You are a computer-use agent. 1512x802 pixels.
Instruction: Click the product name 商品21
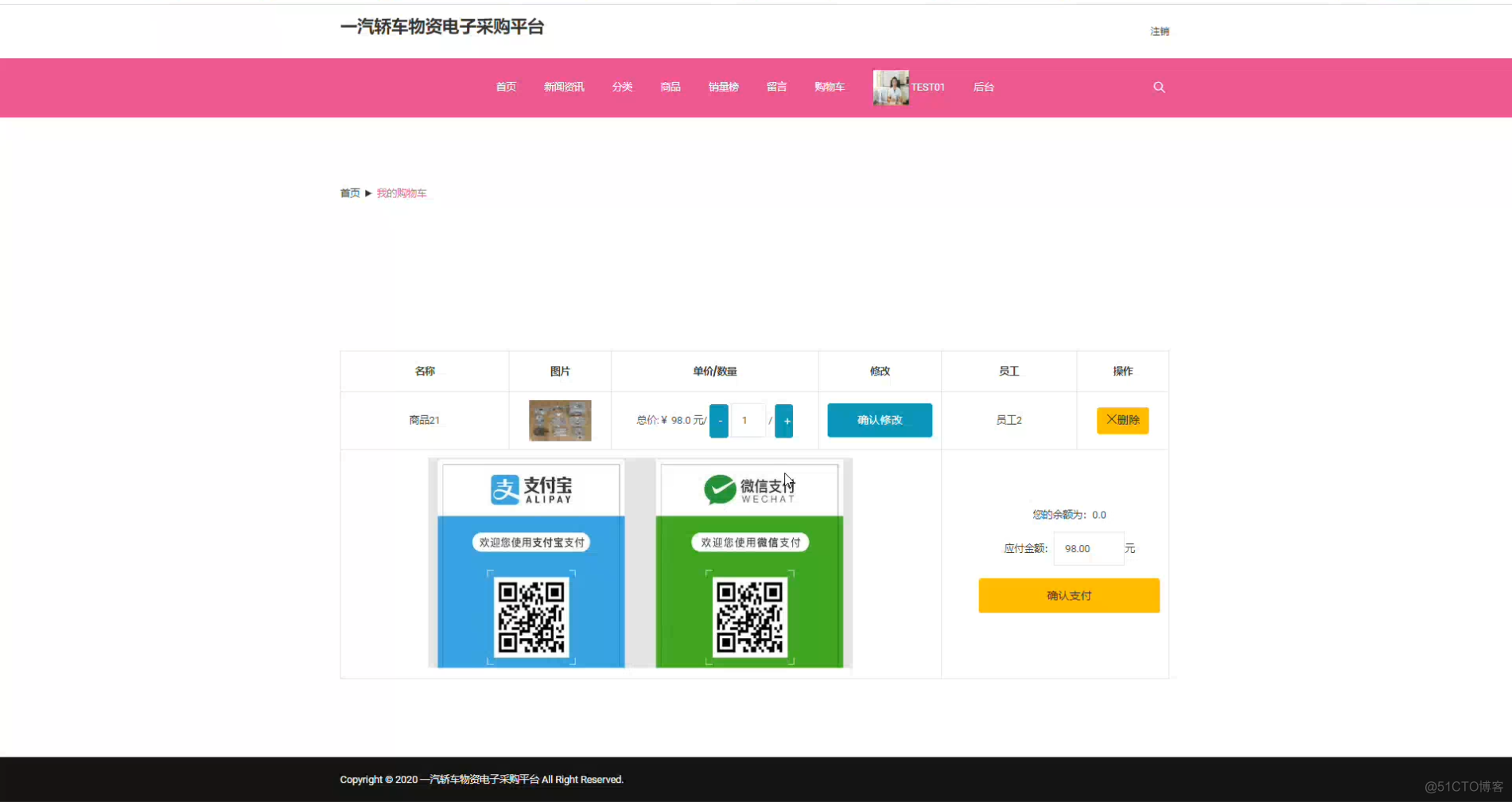(425, 420)
